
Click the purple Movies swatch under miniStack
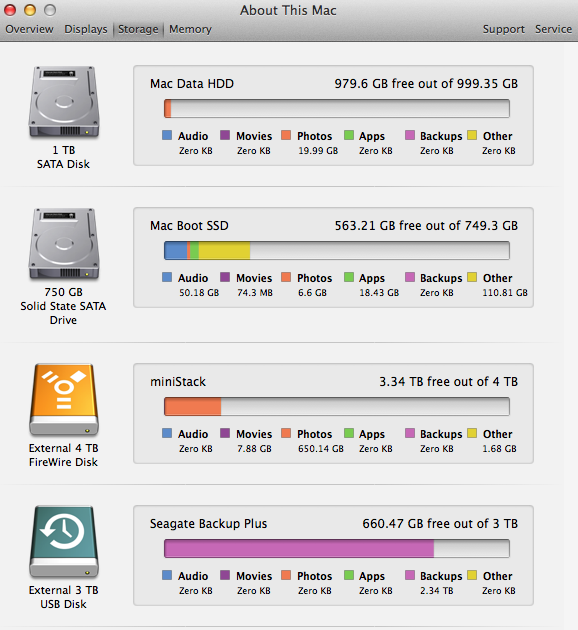click(225, 433)
